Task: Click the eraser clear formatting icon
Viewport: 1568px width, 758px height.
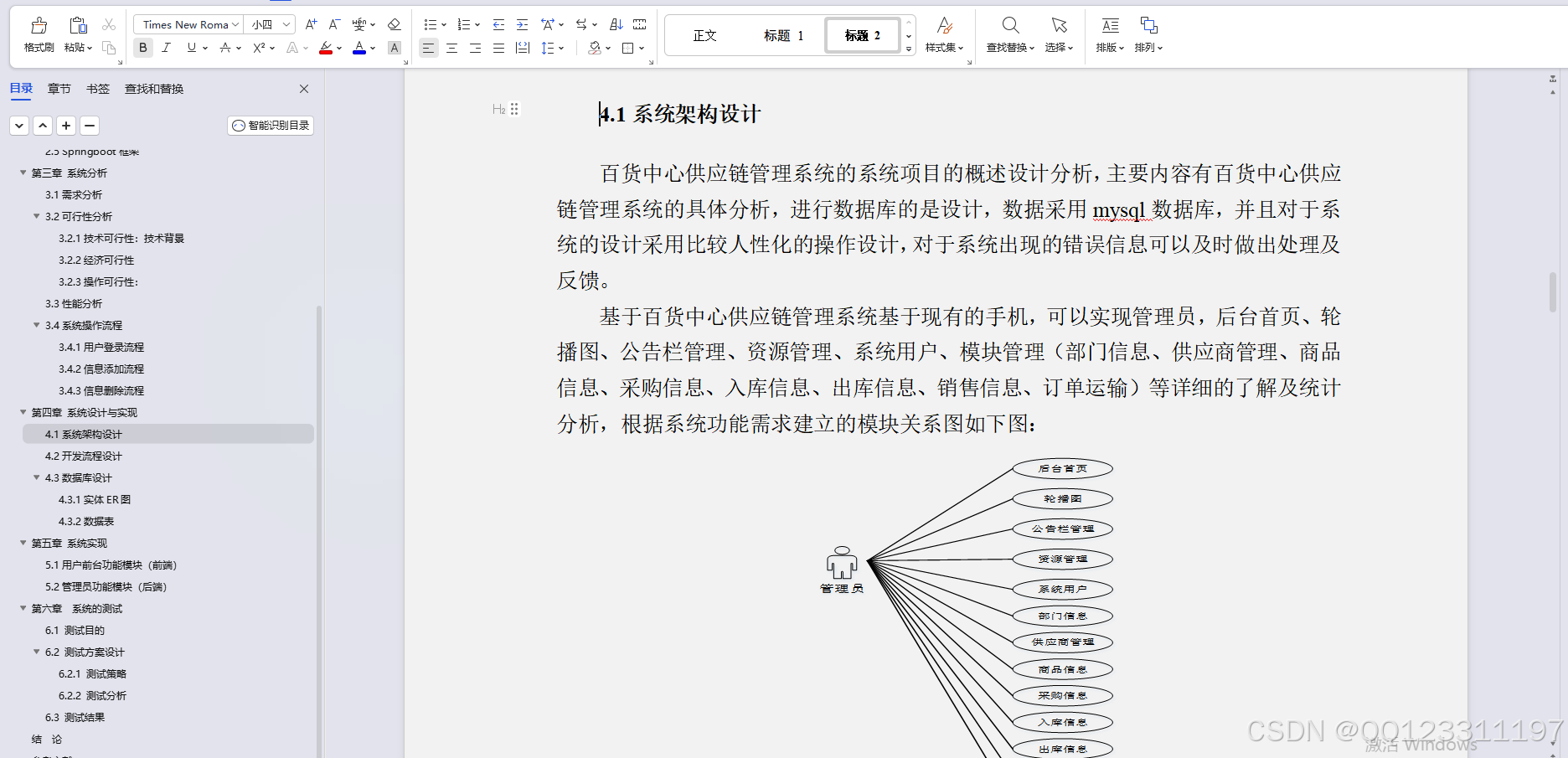Action: click(395, 24)
